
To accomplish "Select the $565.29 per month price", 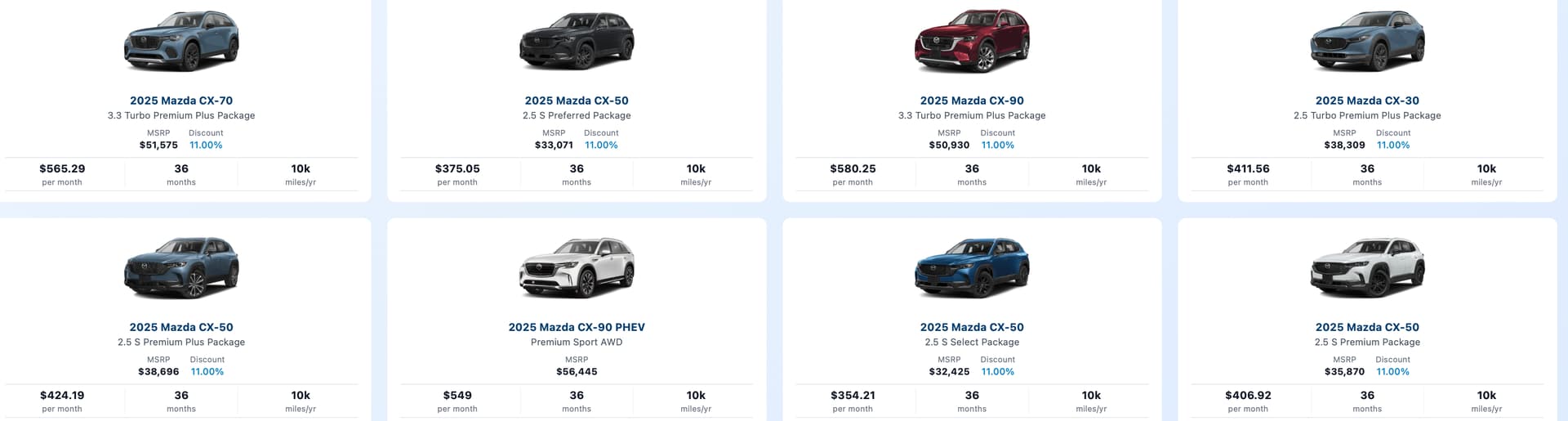I will click(62, 169).
